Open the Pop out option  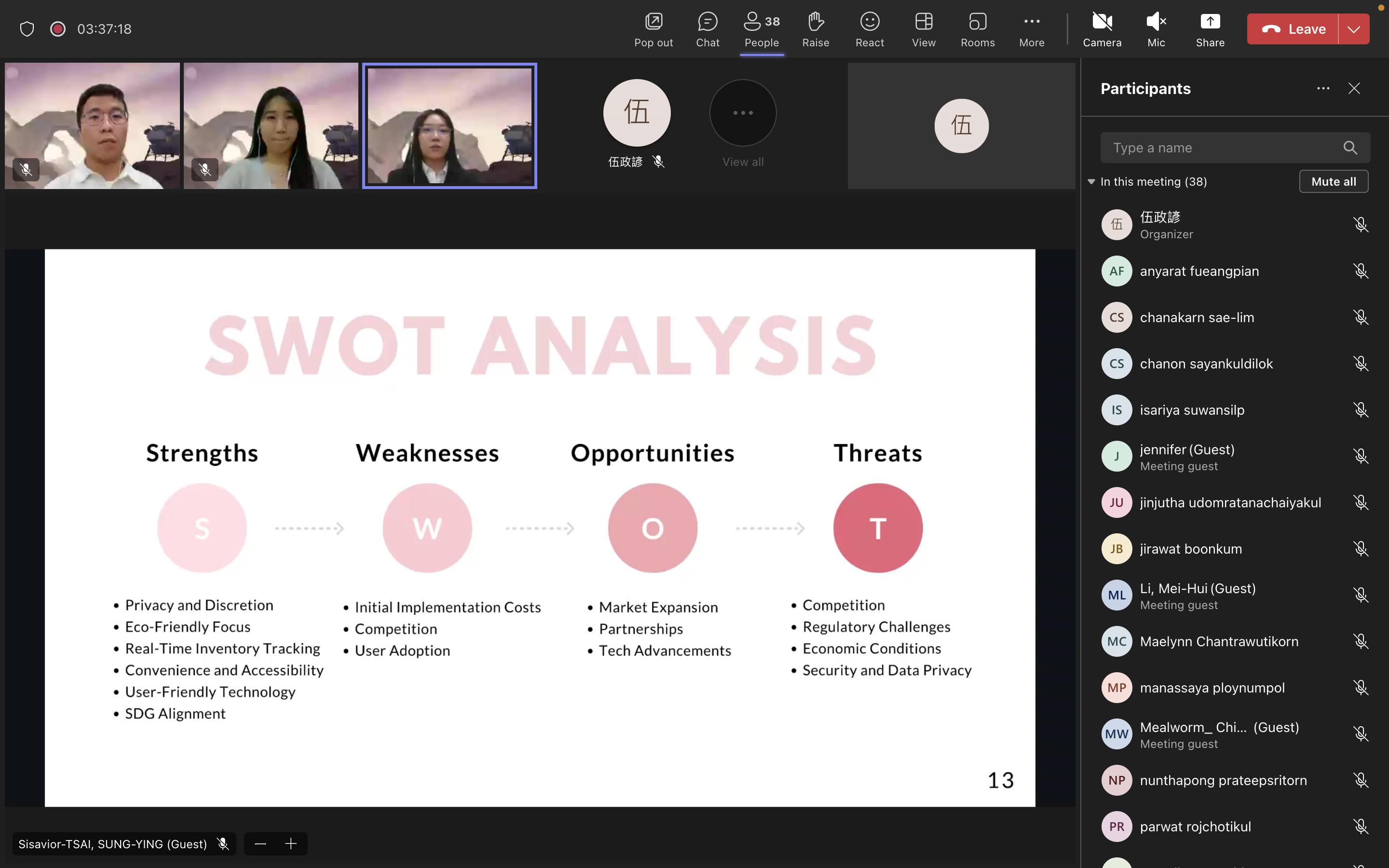point(653,29)
